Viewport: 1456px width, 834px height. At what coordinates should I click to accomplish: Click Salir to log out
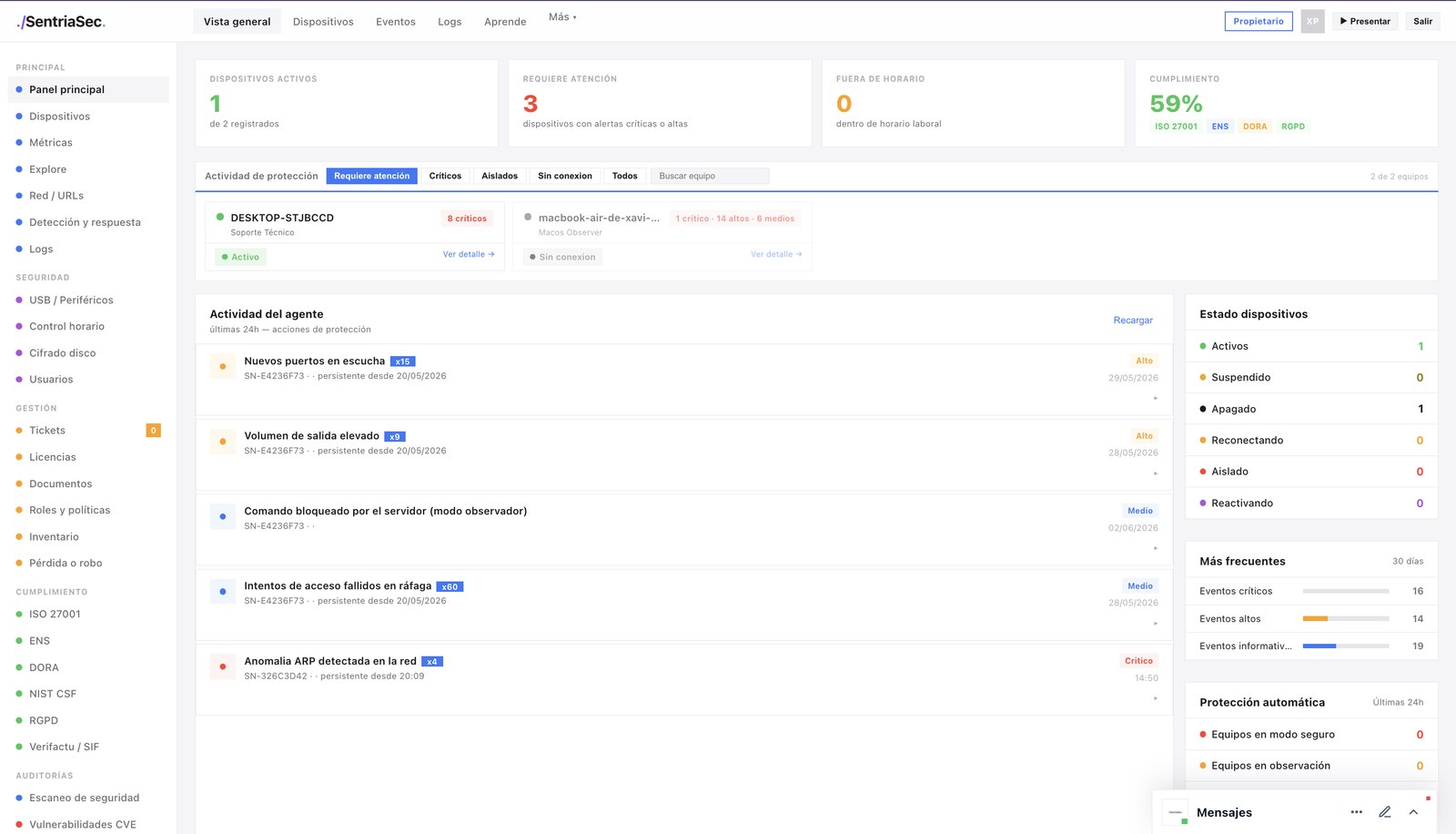coord(1423,21)
